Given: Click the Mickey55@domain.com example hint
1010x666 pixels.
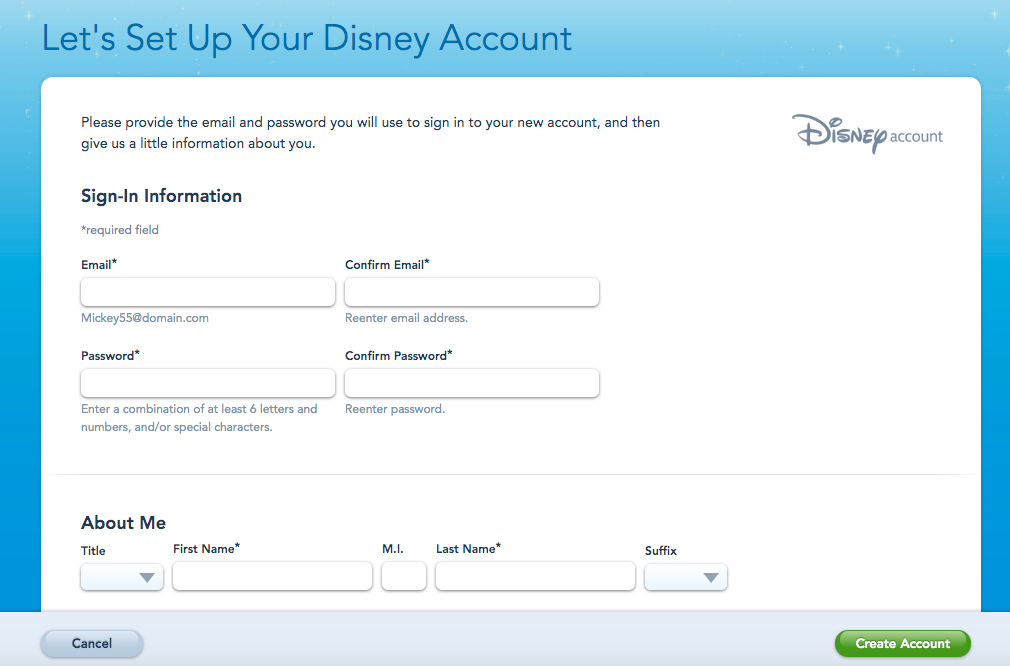Looking at the screenshot, I should tap(145, 318).
